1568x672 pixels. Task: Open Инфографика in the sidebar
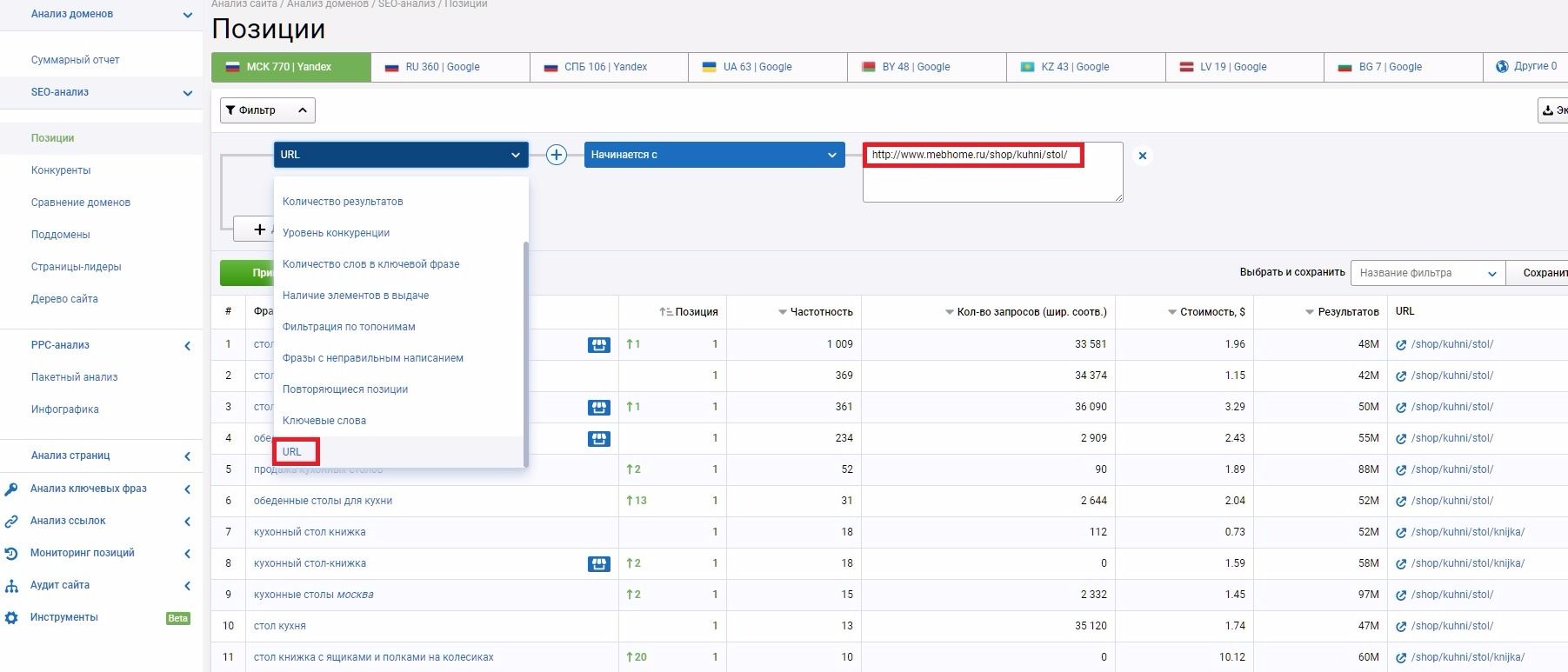pos(65,409)
